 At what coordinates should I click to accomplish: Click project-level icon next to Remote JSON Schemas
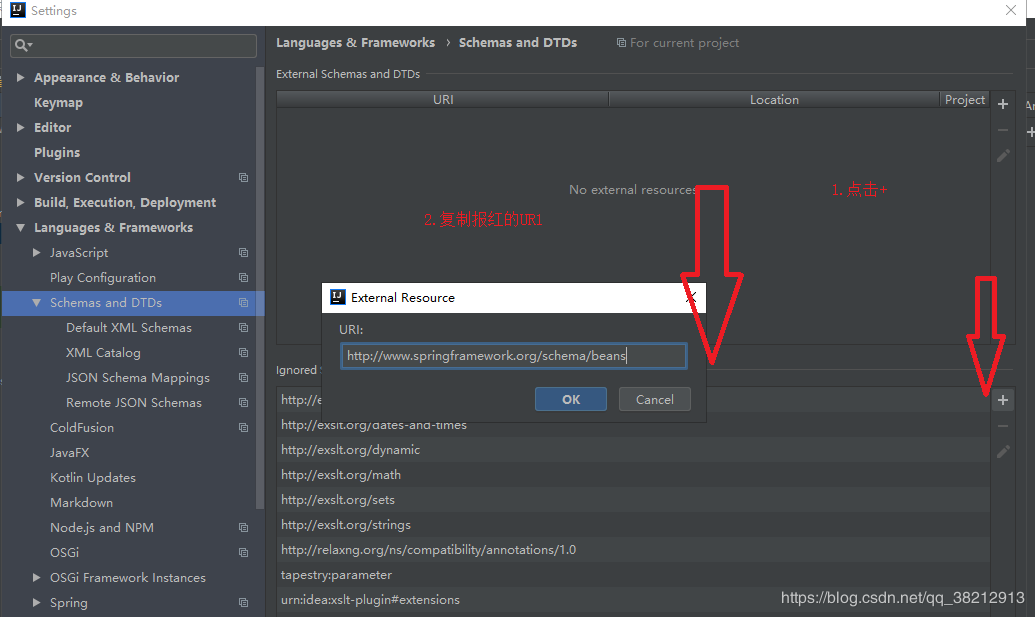point(244,403)
